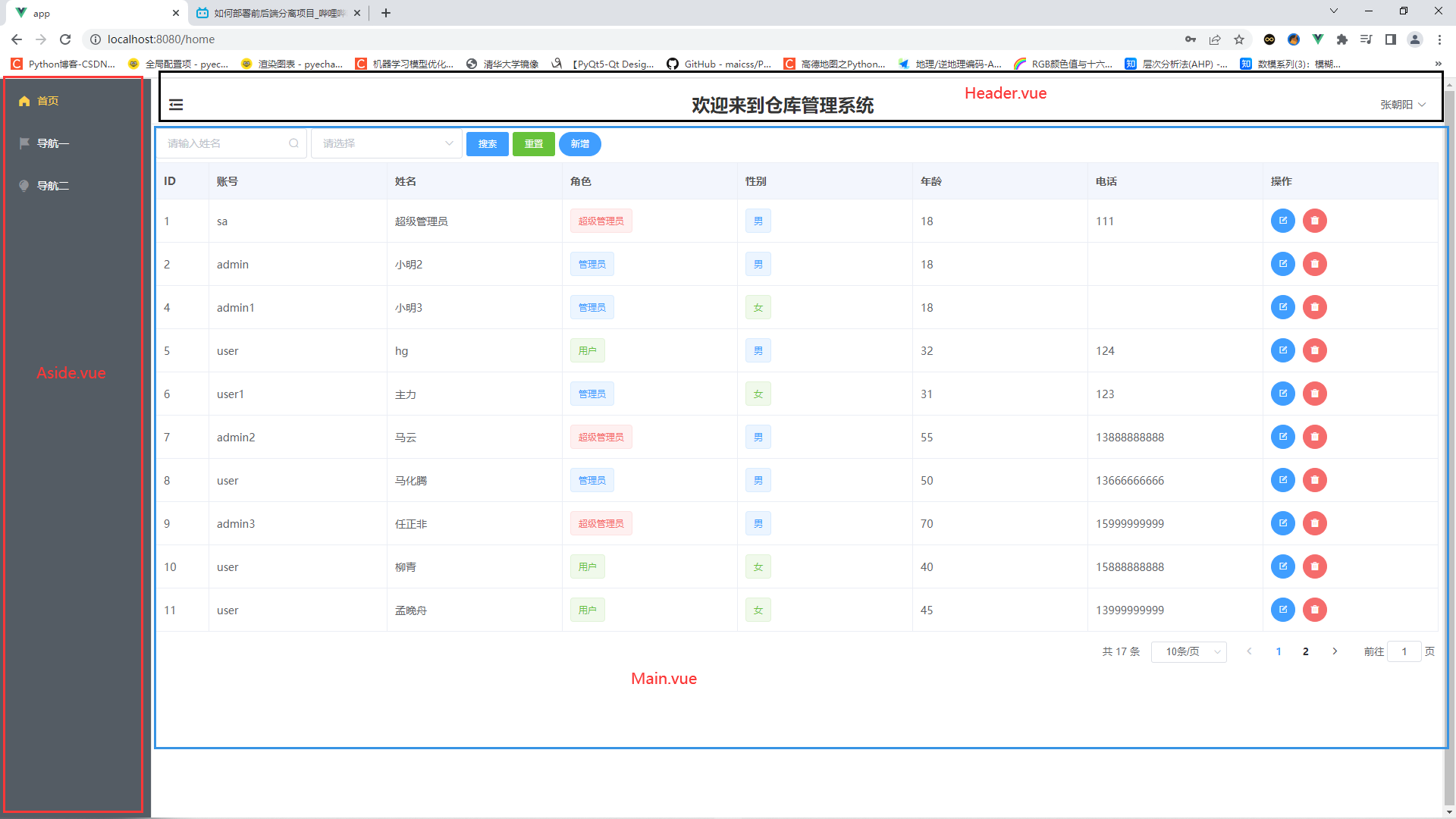Select role filter dropdown option

coord(385,143)
